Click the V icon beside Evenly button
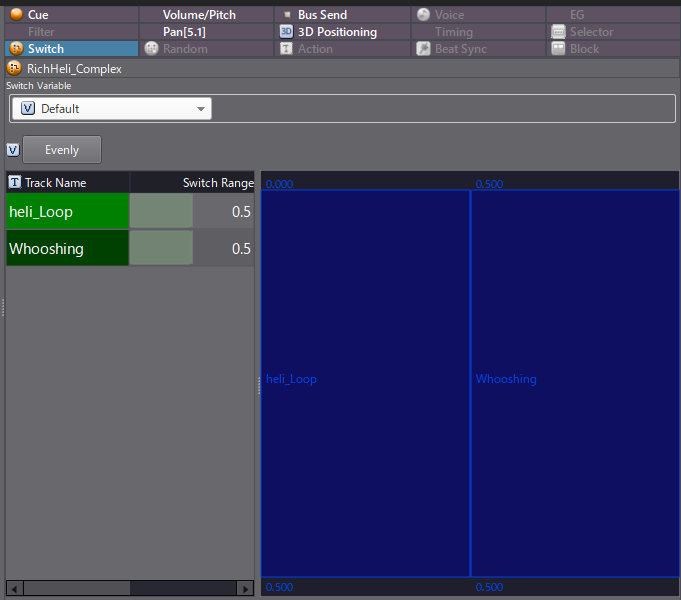Screen dimensions: 681x600 point(13,150)
